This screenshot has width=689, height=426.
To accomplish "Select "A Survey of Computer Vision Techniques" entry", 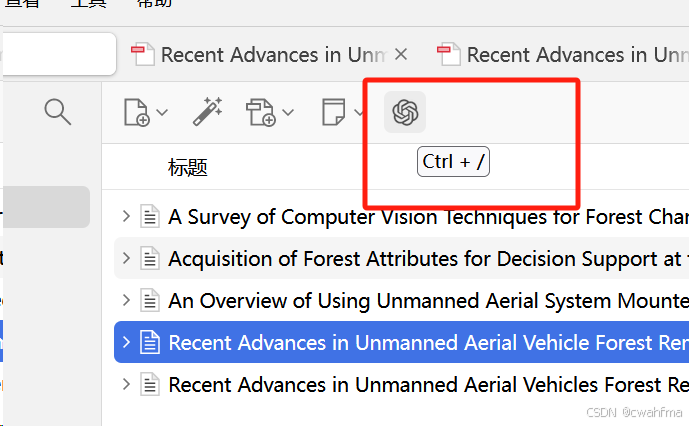I will [420, 216].
